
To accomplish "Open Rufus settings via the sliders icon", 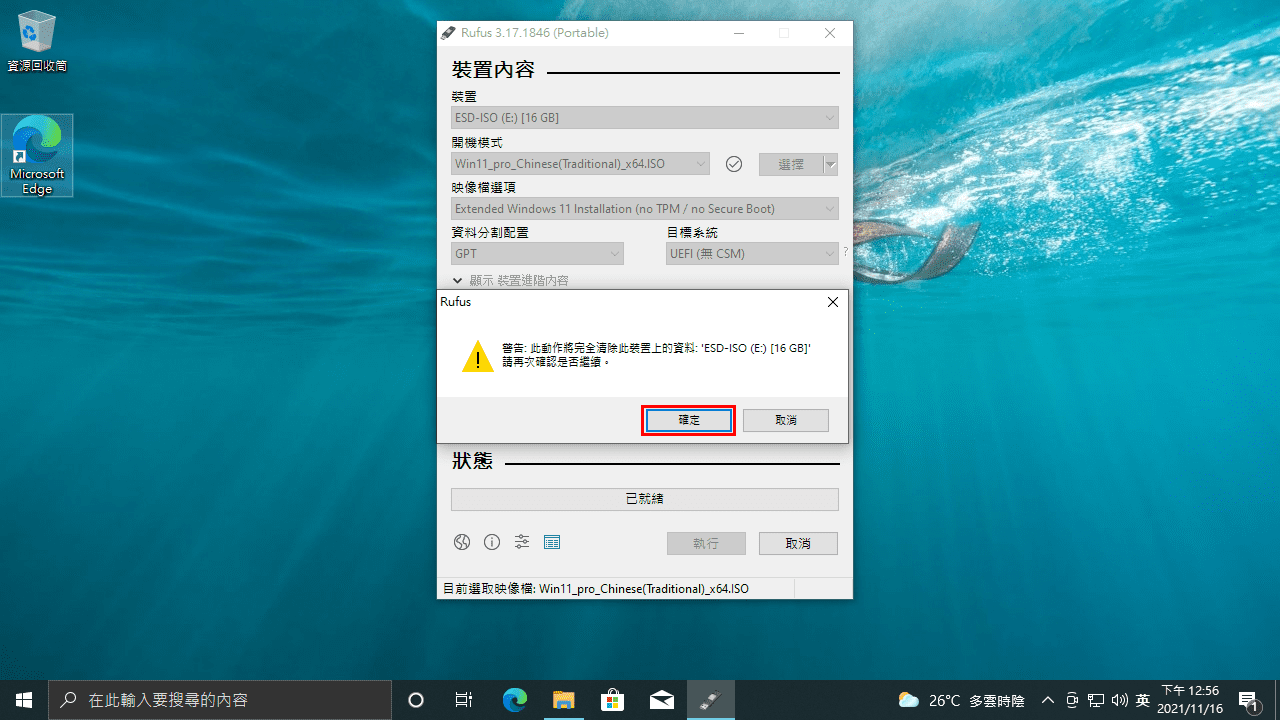I will click(x=521, y=542).
